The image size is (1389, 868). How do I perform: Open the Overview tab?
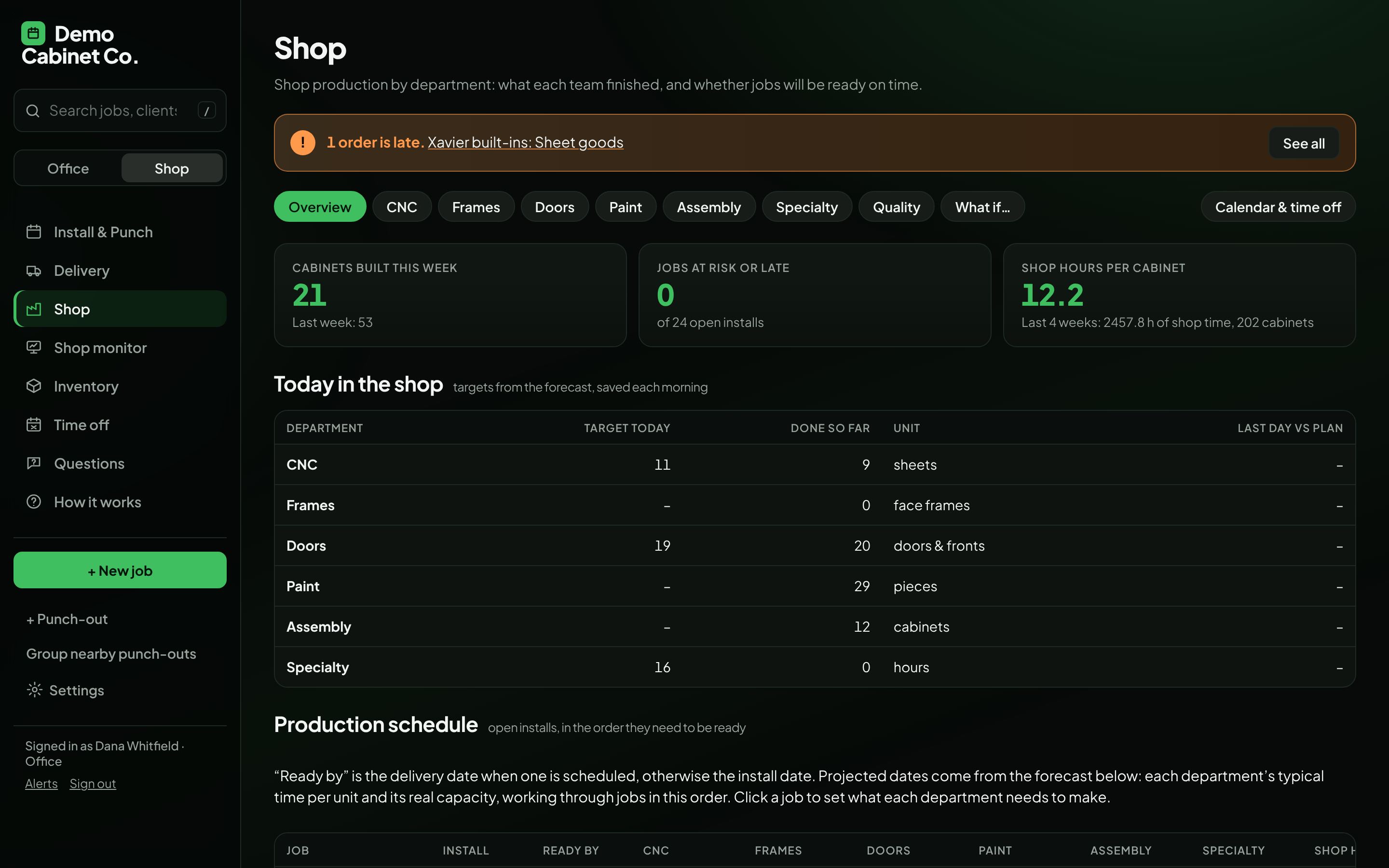pos(320,207)
